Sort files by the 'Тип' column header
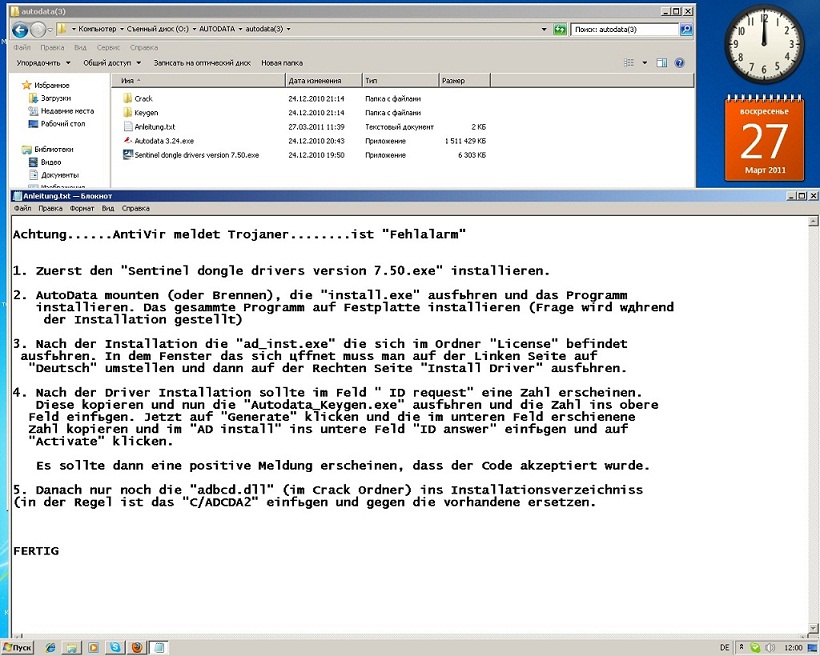The width and height of the screenshot is (820, 656). coord(400,81)
